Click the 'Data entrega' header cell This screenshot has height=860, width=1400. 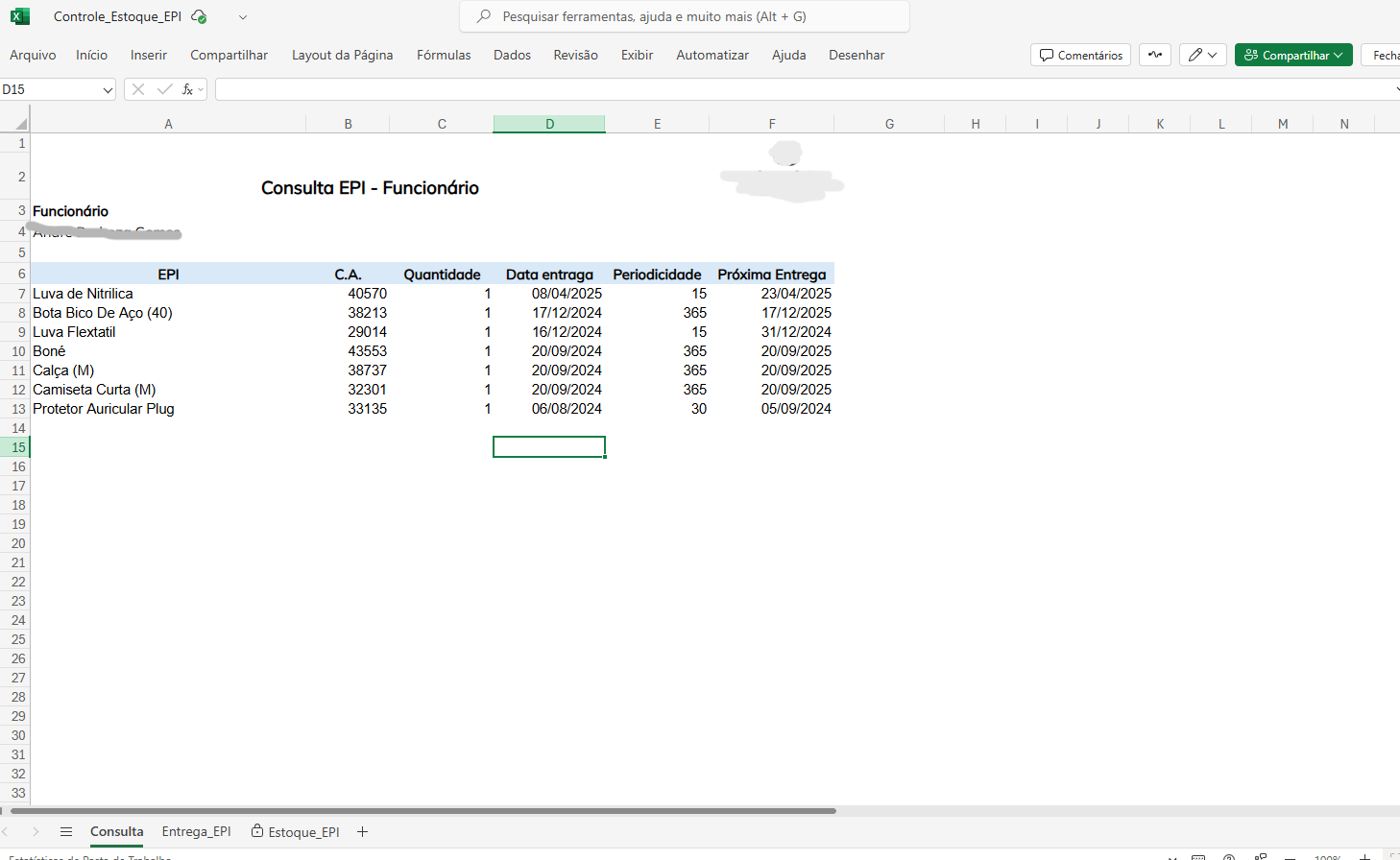pyautogui.click(x=549, y=275)
